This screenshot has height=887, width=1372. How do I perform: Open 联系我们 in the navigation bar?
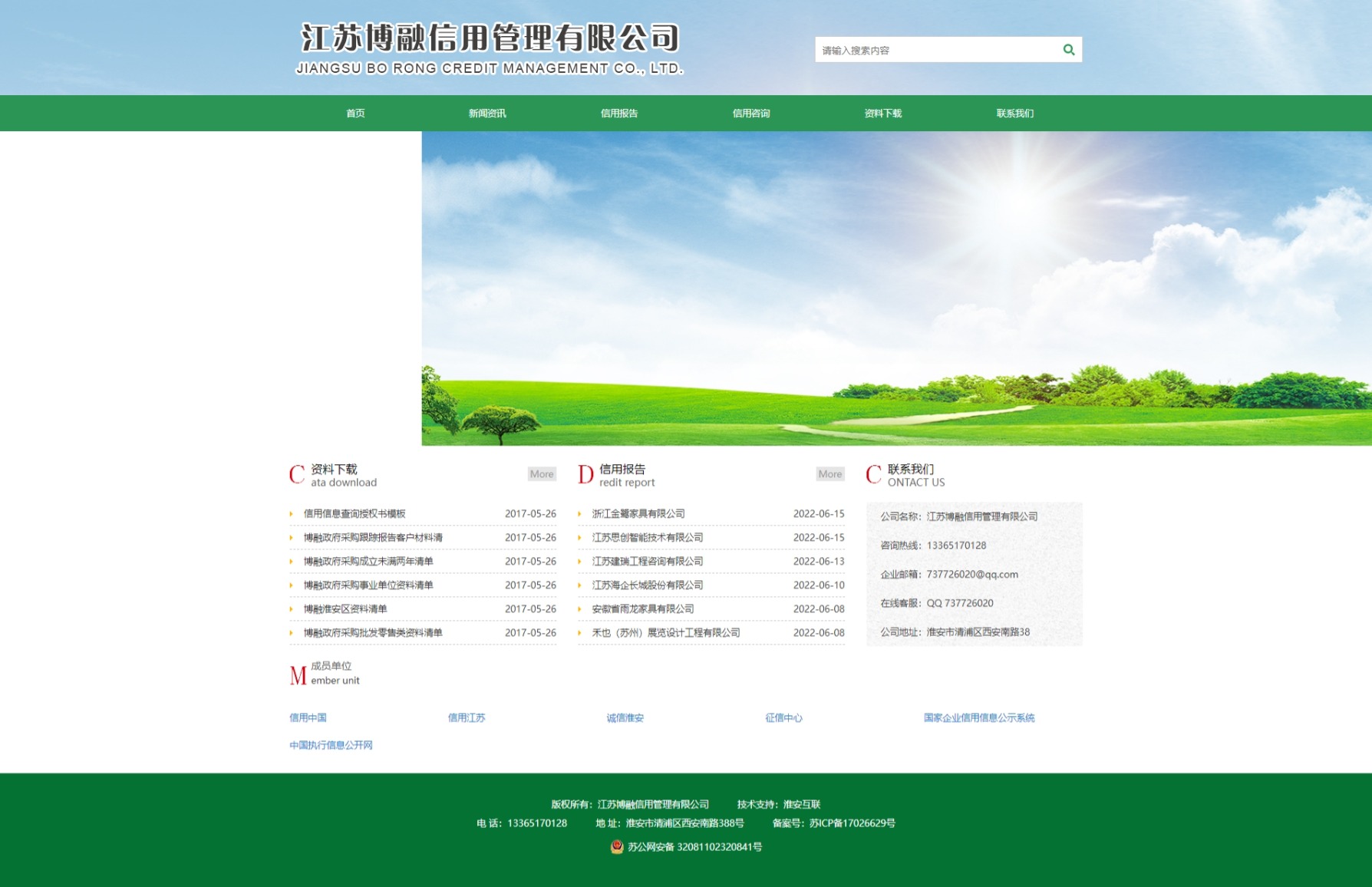[x=1015, y=114]
